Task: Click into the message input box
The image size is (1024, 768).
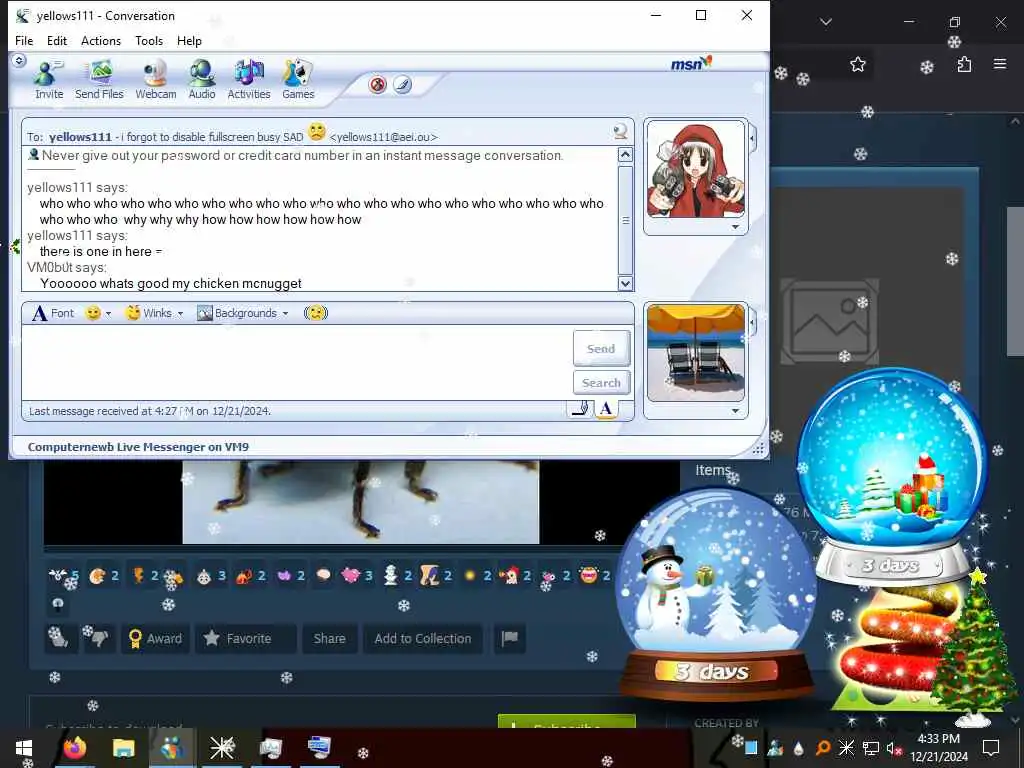Action: click(x=297, y=362)
